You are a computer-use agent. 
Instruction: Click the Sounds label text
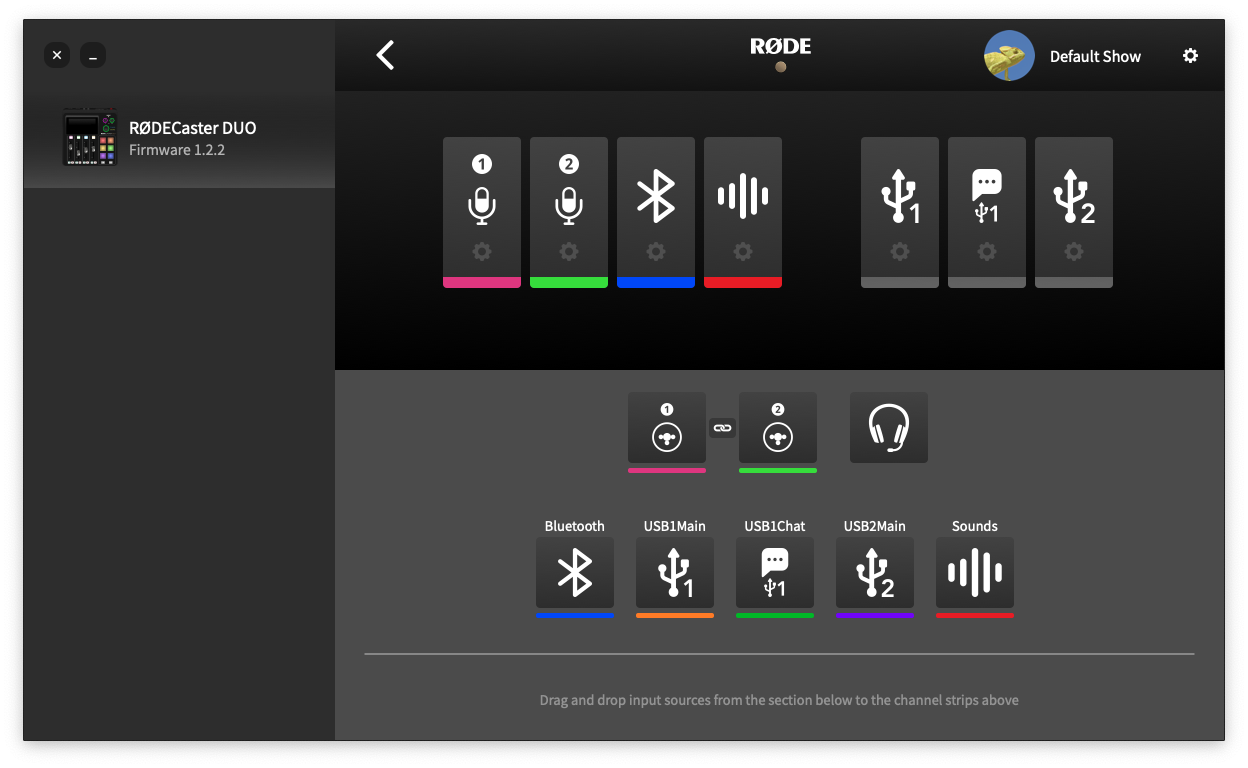click(x=975, y=526)
